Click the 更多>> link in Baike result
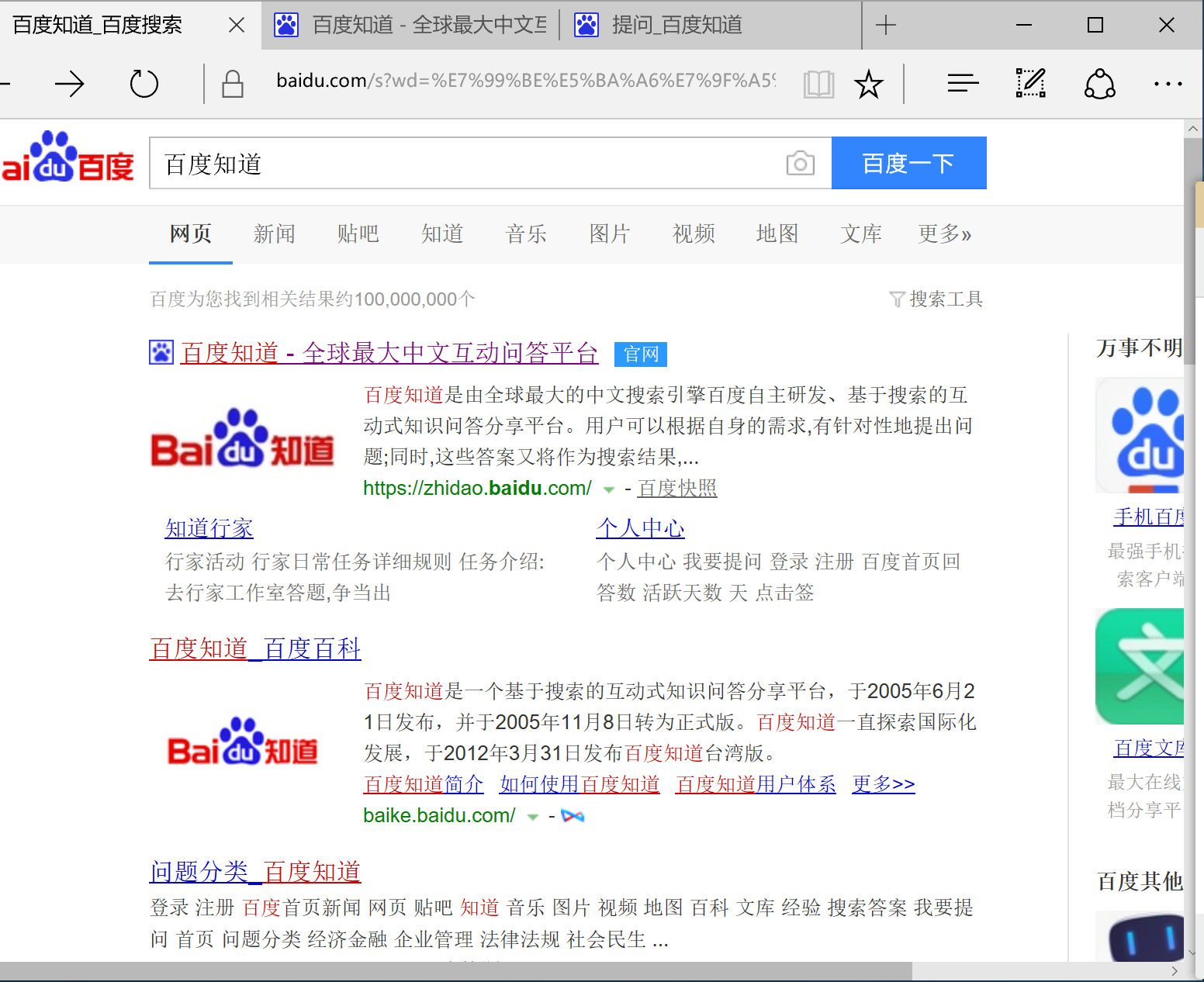This screenshot has width=1204, height=982. click(884, 784)
